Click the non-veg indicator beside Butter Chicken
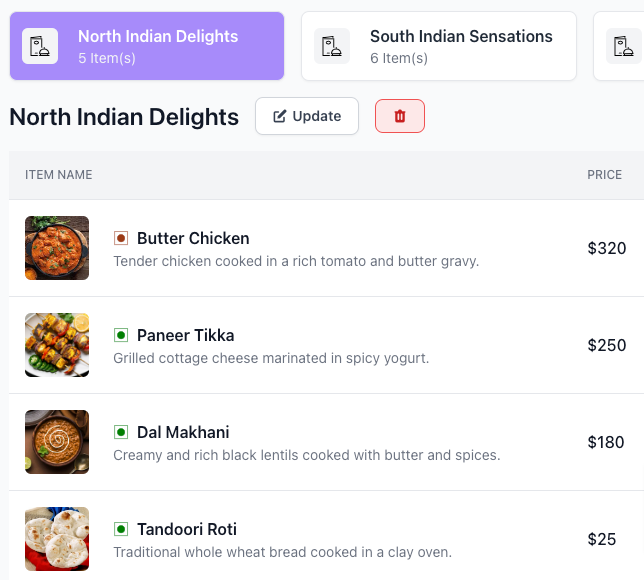This screenshot has height=580, width=644. (x=121, y=238)
